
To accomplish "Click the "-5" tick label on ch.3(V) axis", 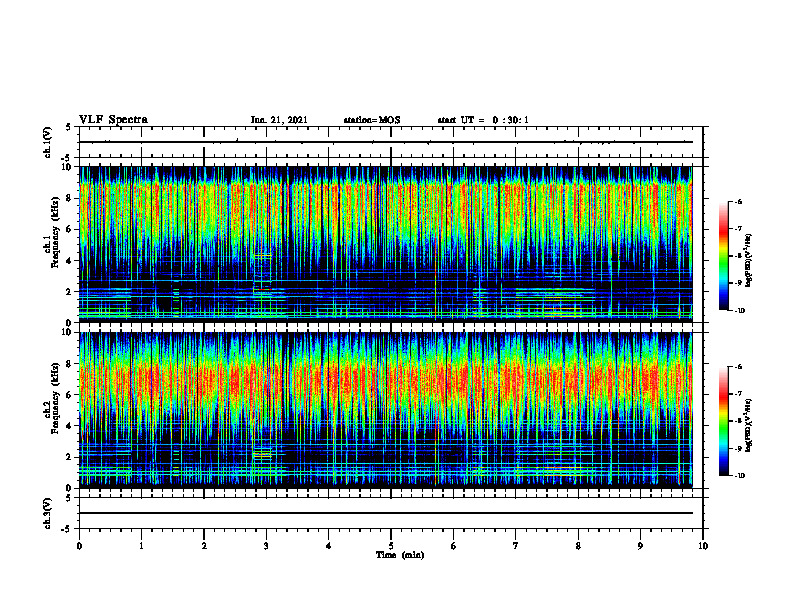I will tap(67, 529).
